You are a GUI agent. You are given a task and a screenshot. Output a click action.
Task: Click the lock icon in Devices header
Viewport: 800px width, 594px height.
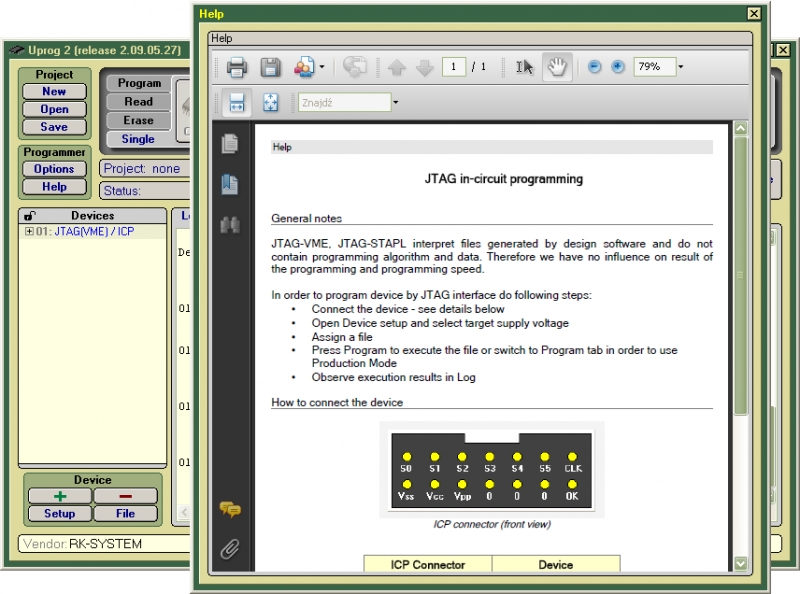[30, 216]
